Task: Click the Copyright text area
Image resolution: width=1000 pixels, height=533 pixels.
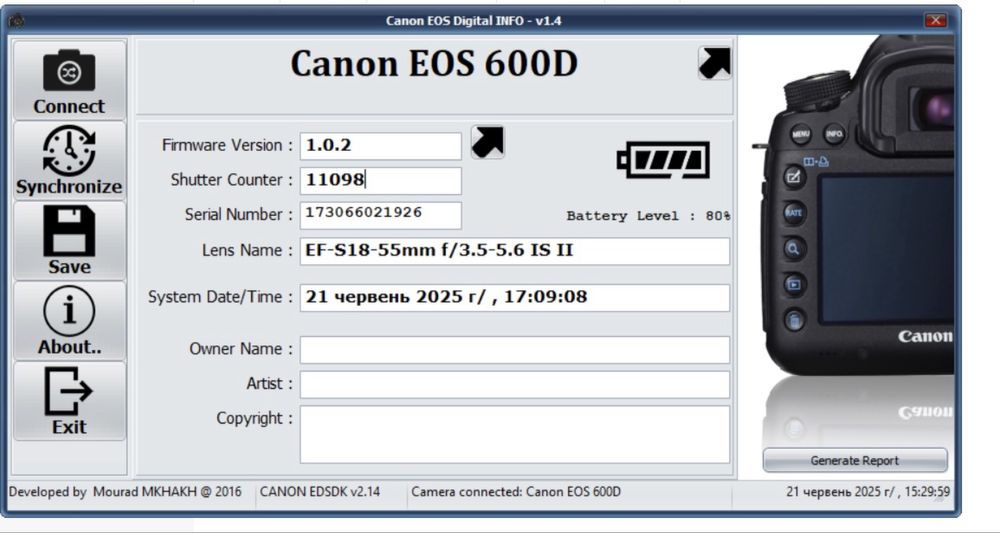Action: 515,434
